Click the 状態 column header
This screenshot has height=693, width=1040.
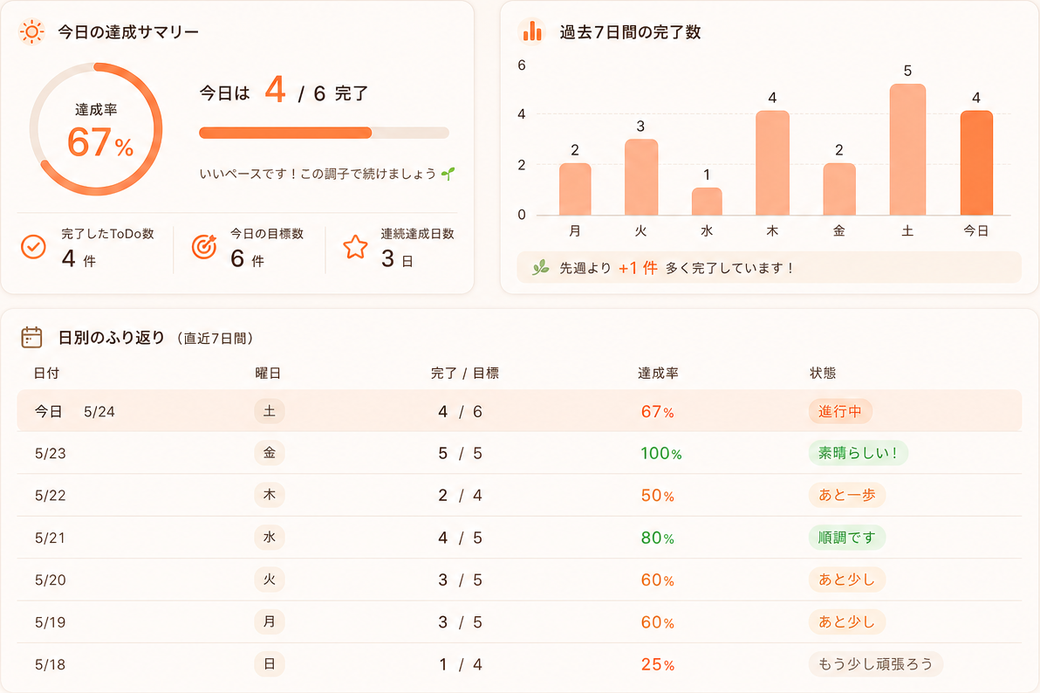pos(822,373)
